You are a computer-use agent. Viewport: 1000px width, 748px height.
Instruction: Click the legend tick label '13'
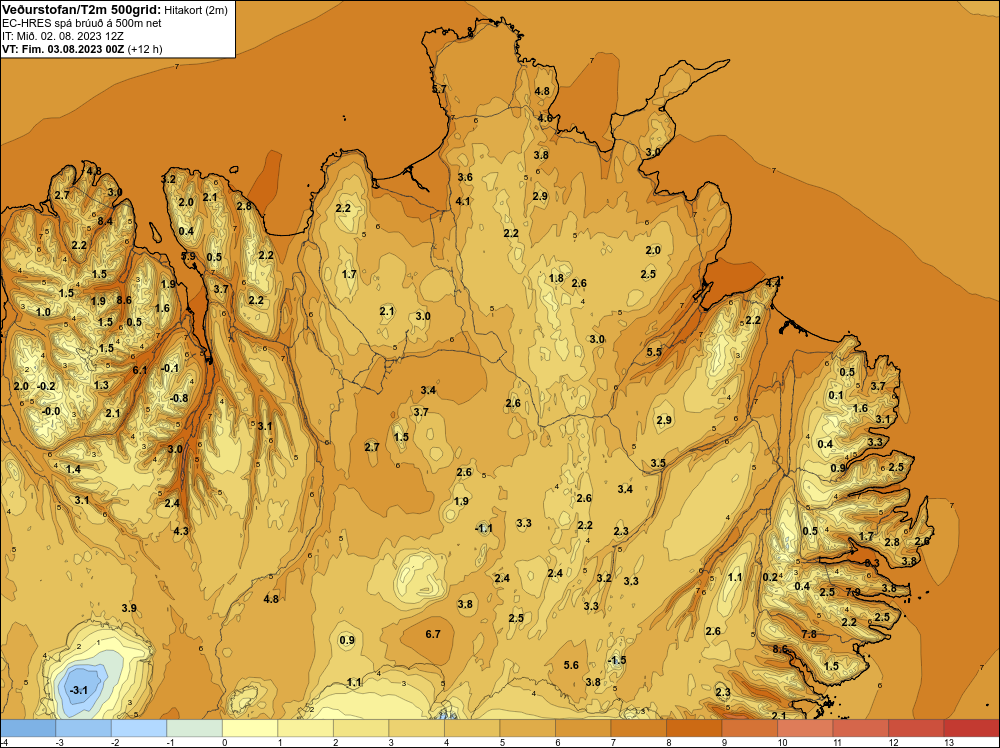tap(948, 742)
